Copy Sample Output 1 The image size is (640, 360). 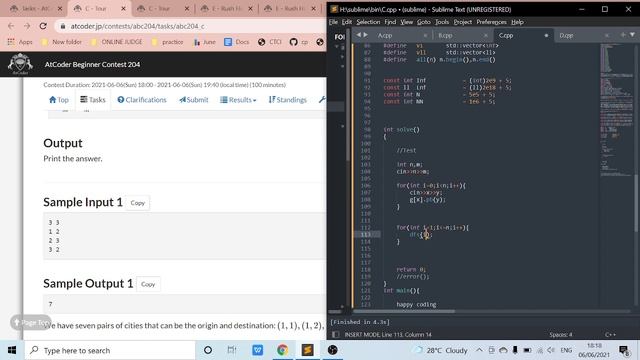148,284
